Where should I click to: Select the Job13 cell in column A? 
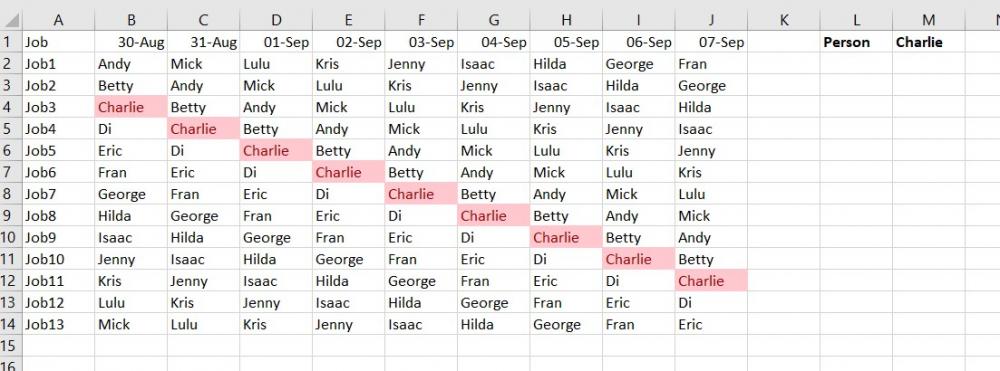point(58,324)
